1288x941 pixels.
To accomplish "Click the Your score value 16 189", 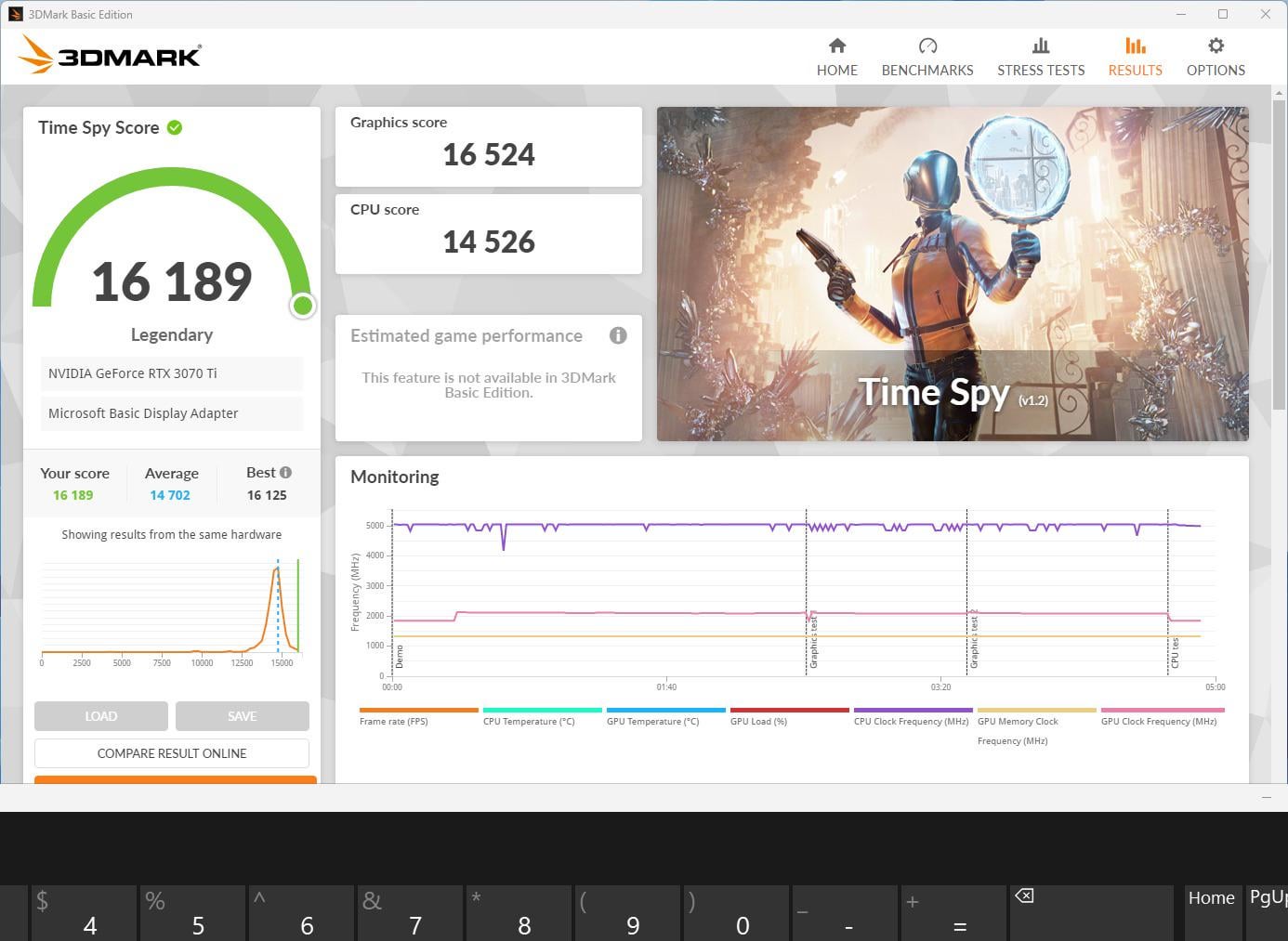I will tap(73, 495).
